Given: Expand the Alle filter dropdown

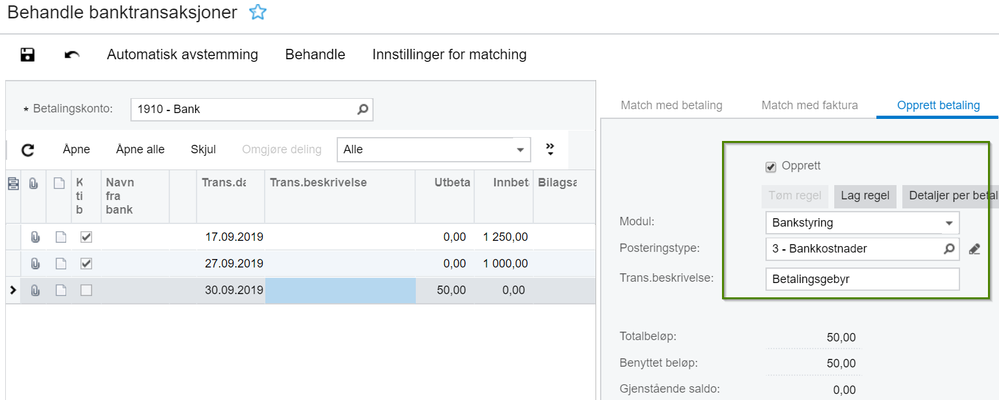Looking at the screenshot, I should (x=520, y=150).
